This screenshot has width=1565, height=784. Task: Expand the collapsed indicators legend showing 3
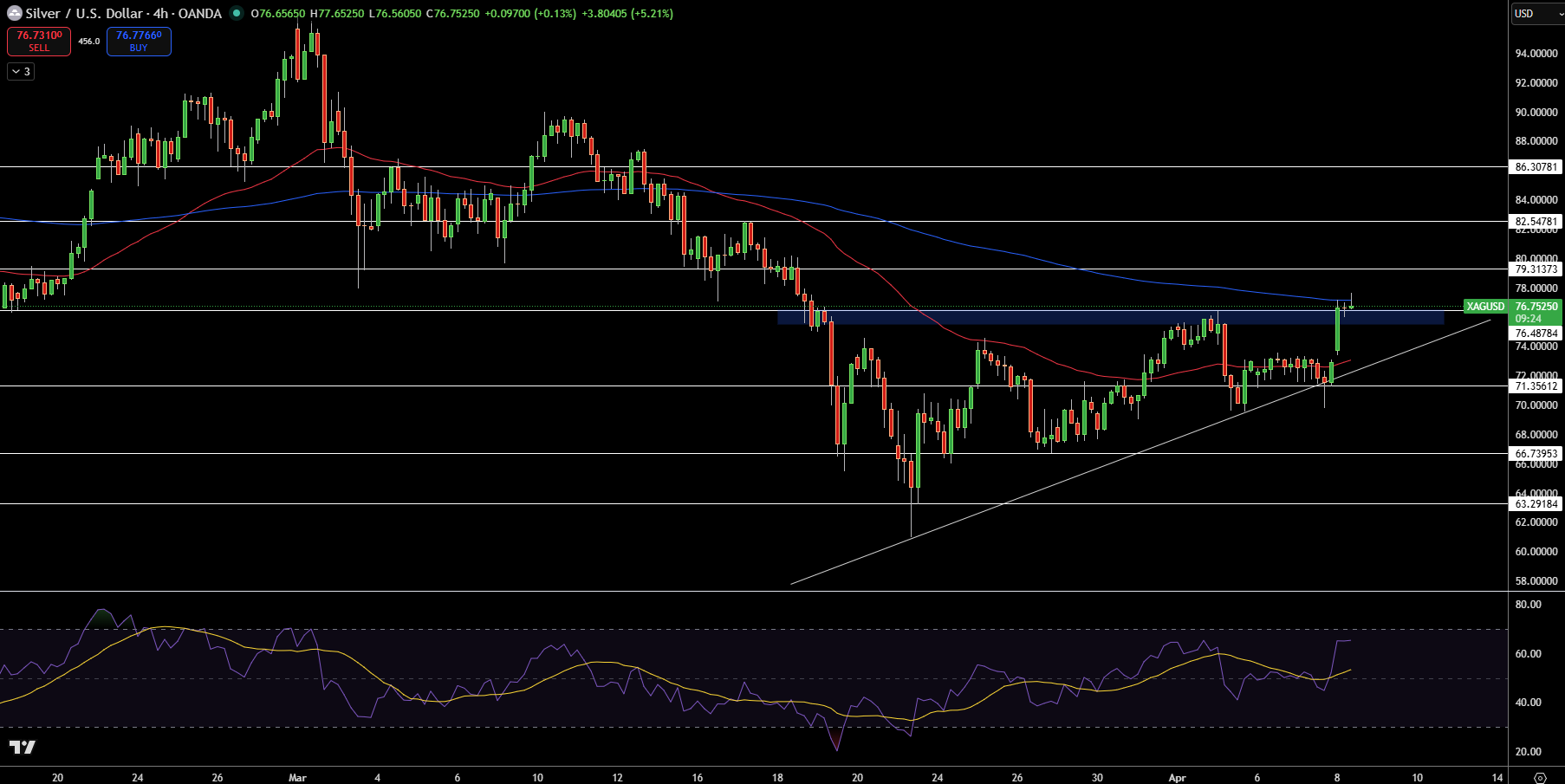21,72
